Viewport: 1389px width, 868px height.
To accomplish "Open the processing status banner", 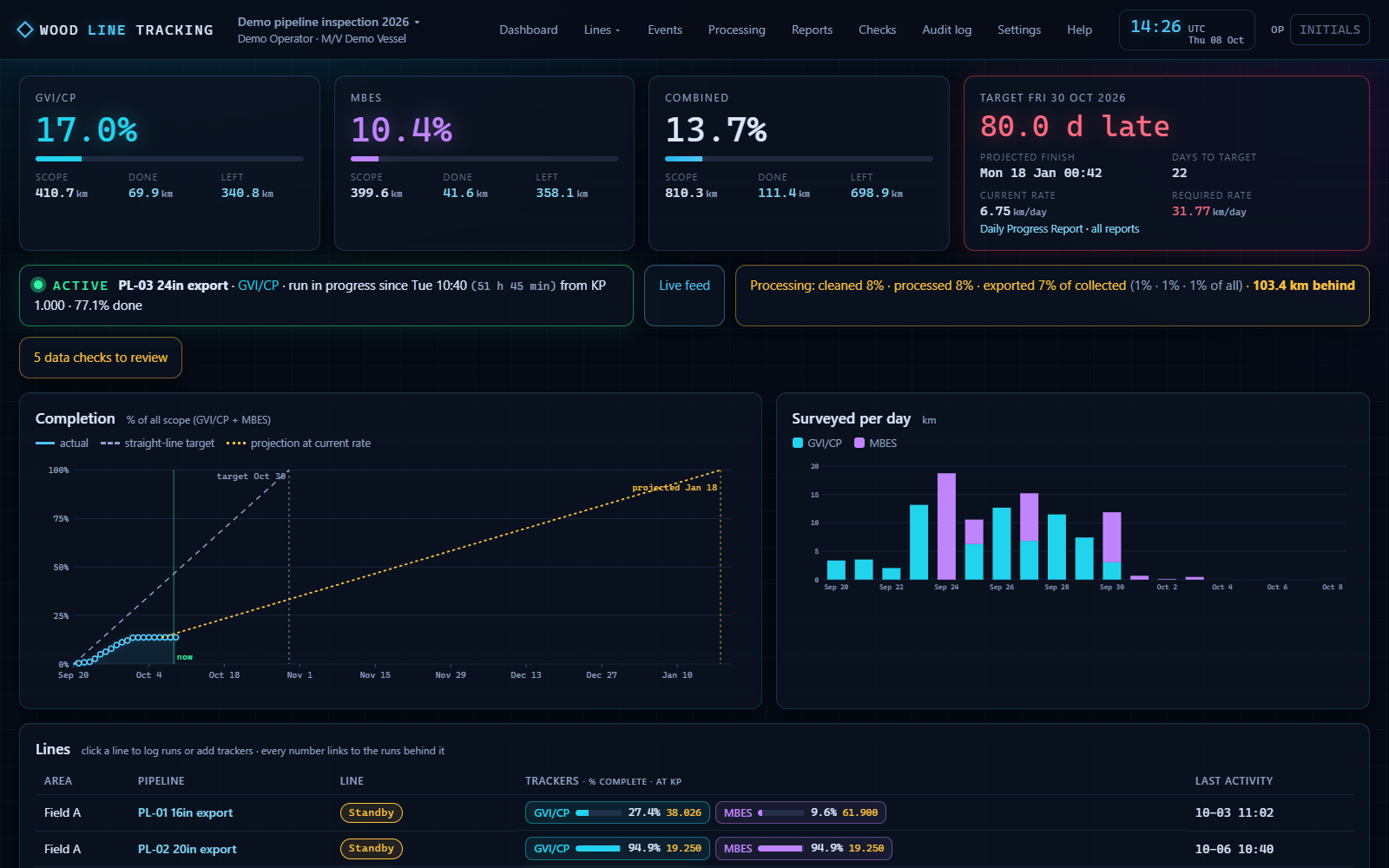I will (1052, 295).
